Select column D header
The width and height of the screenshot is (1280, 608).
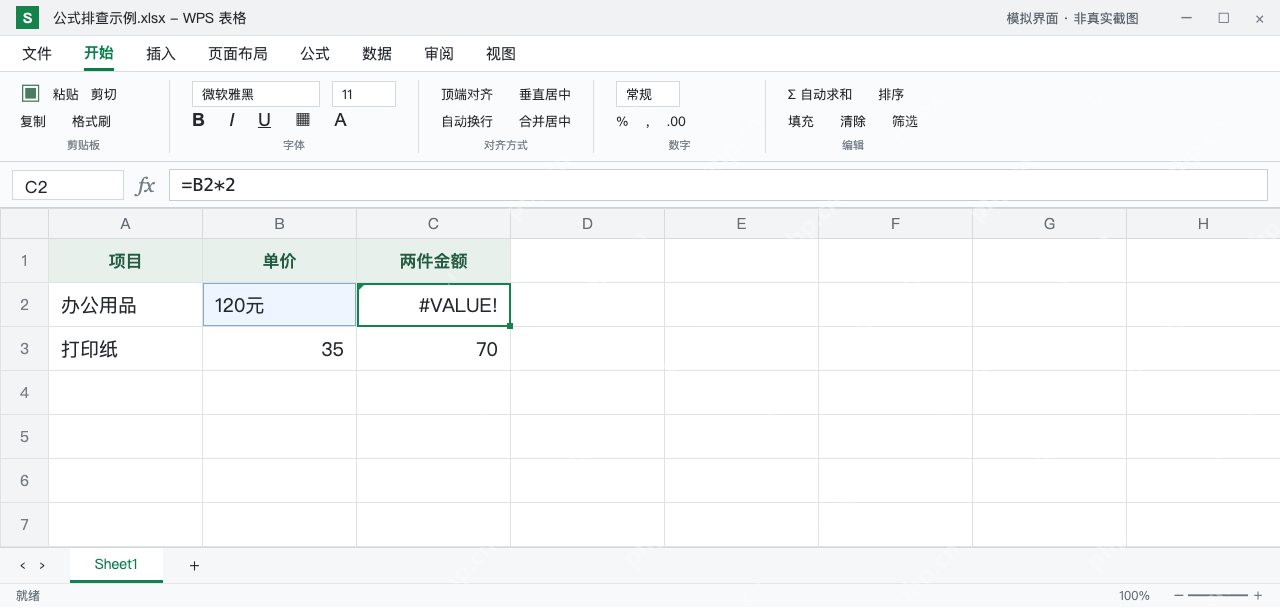click(x=587, y=224)
